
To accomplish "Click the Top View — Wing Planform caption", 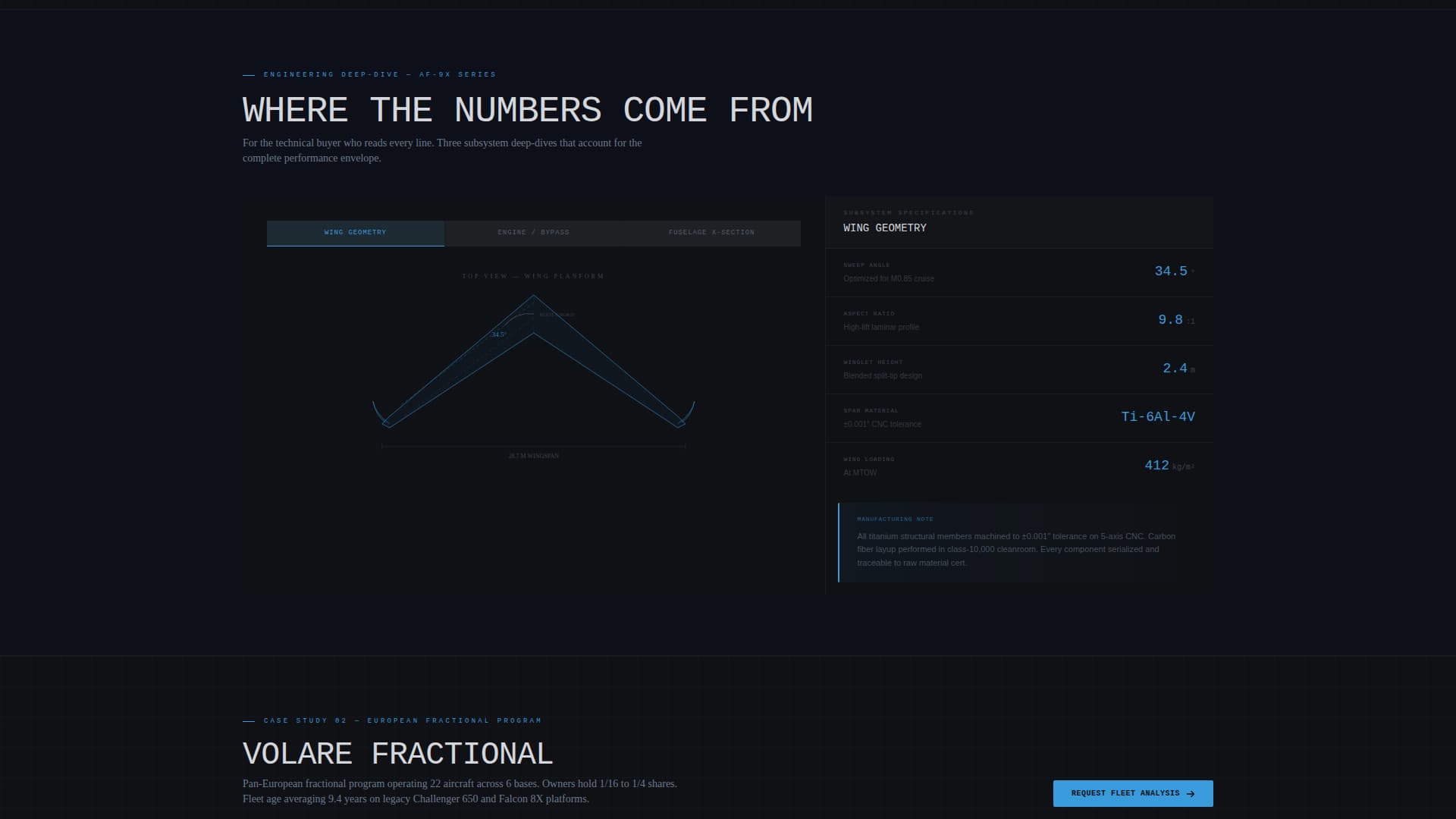I will tap(533, 276).
